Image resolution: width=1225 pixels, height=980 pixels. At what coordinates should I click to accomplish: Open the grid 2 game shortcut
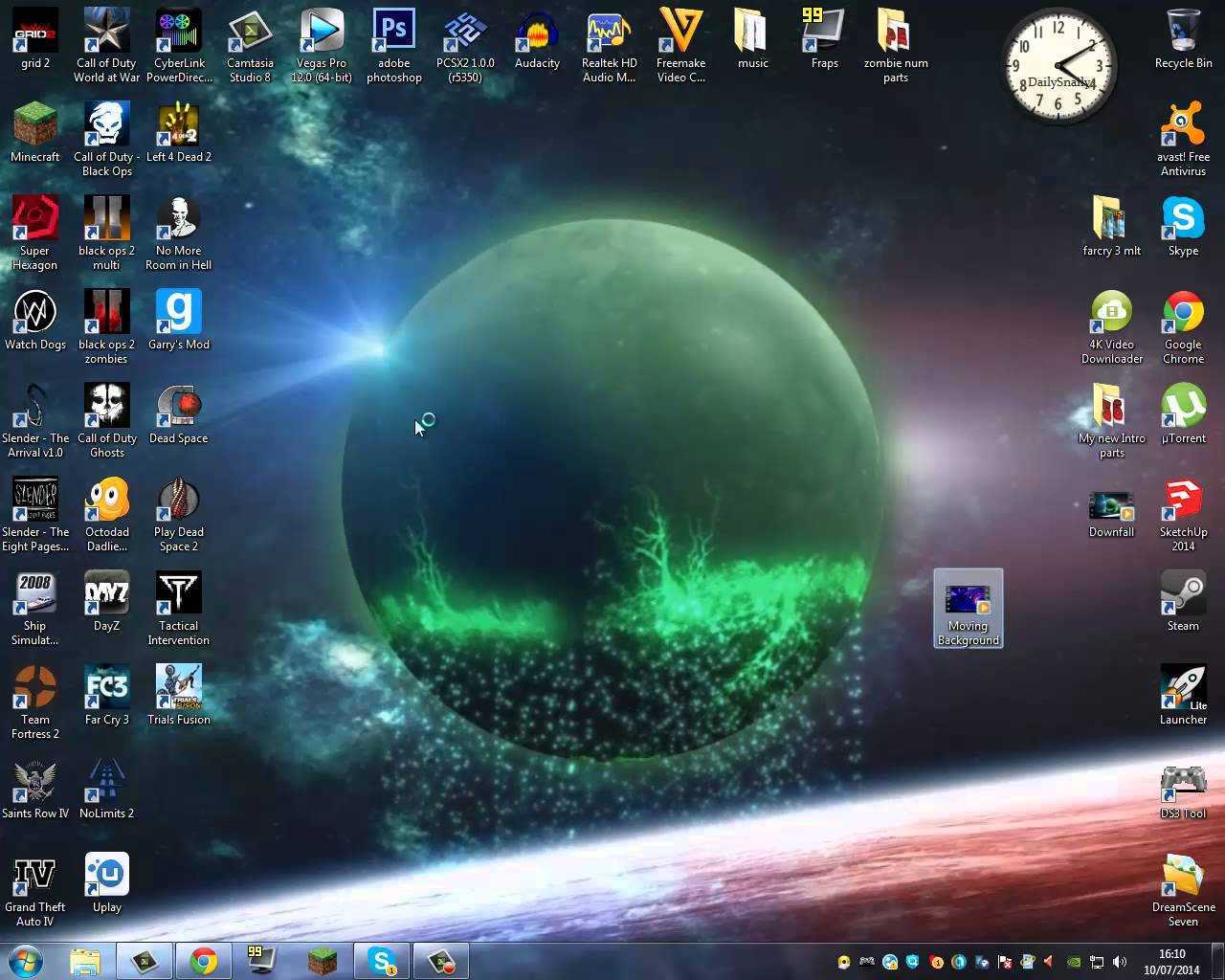click(x=35, y=40)
